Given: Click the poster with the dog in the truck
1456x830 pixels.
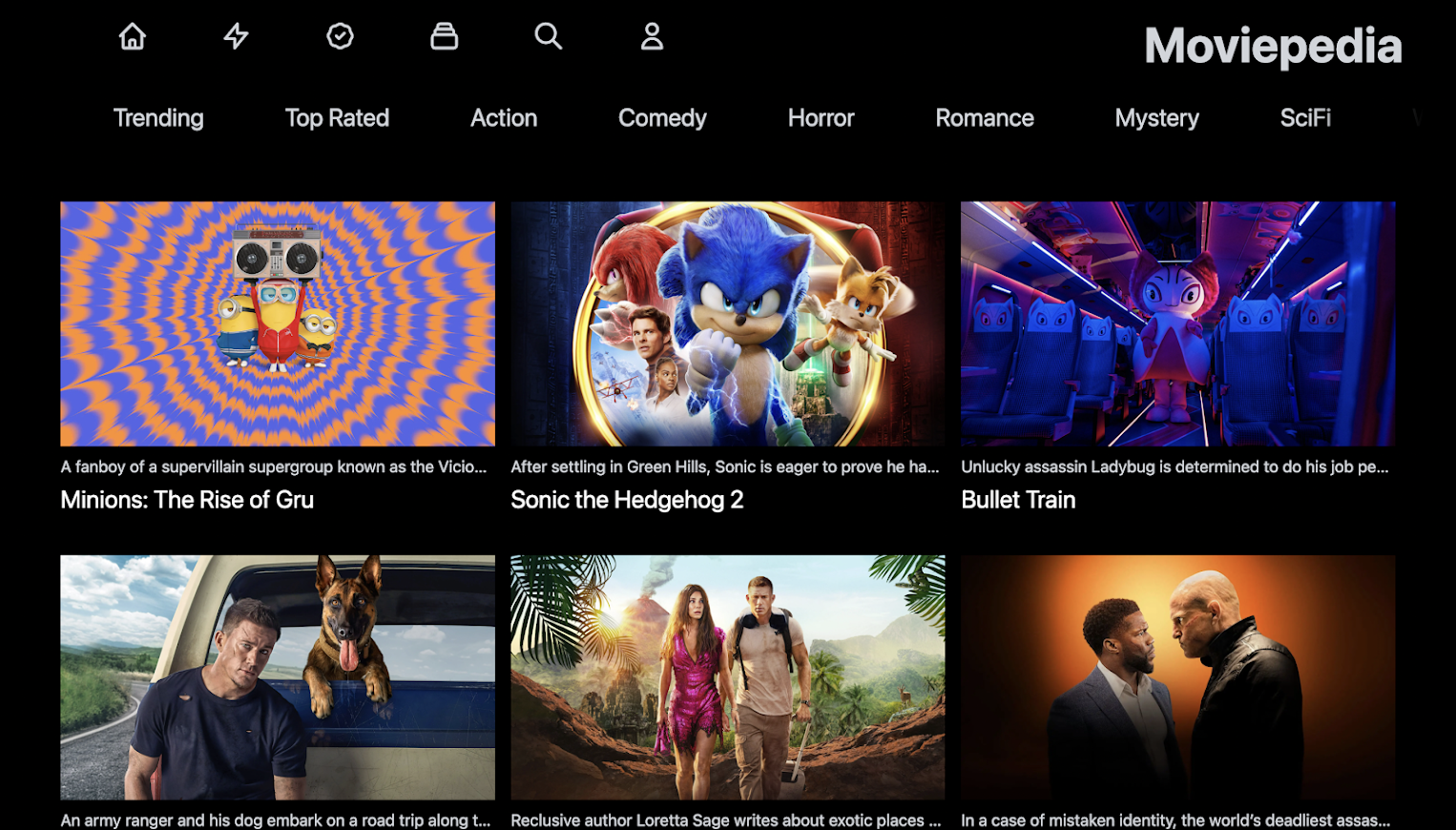Looking at the screenshot, I should [x=277, y=677].
